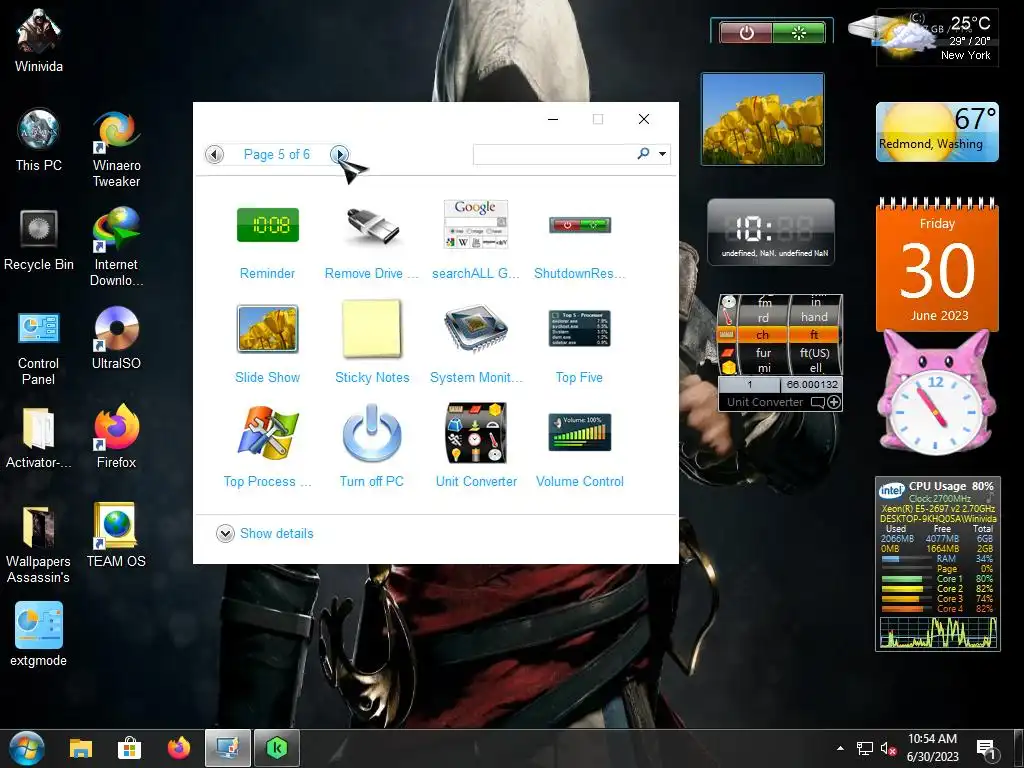1024x768 pixels.
Task: Click the Friday 30 calendar gadget
Action: [x=937, y=266]
